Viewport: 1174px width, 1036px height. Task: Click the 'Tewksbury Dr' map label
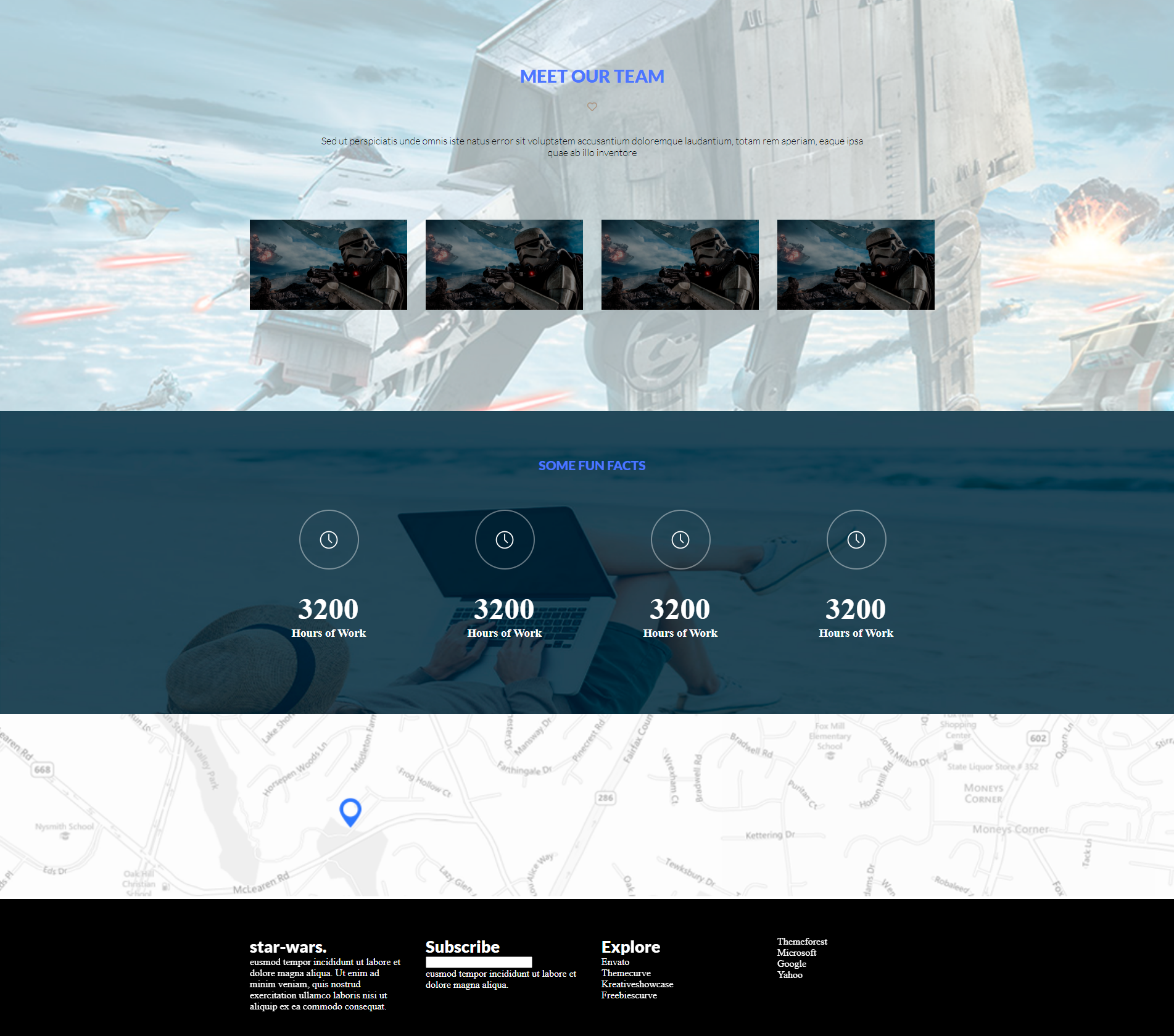pos(690,872)
